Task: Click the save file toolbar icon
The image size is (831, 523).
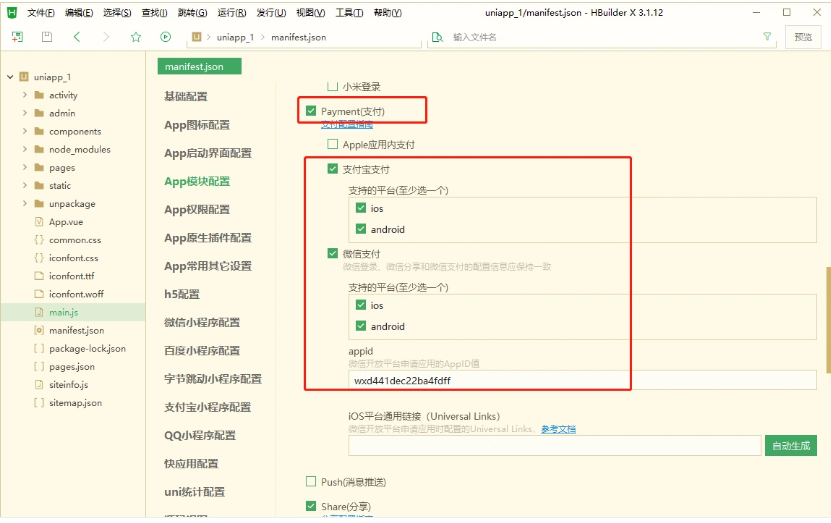Action: click(47, 37)
